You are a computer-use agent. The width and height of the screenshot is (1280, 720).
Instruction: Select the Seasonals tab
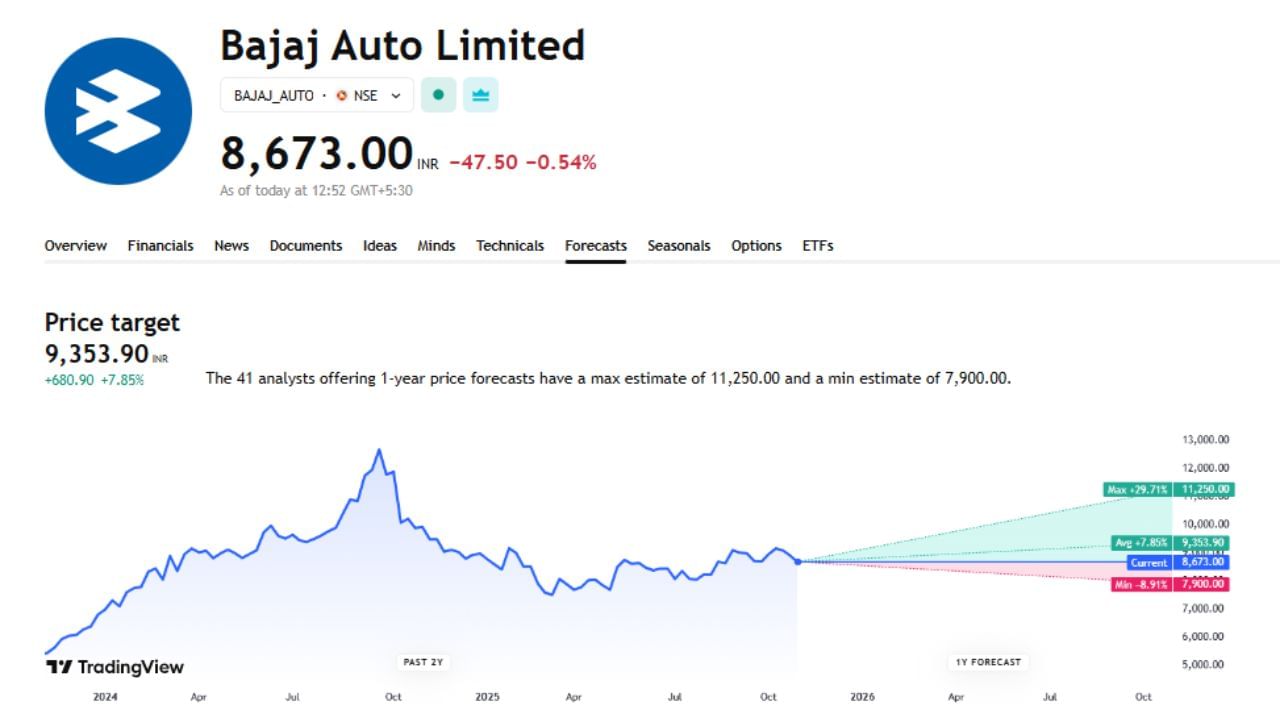(x=679, y=246)
